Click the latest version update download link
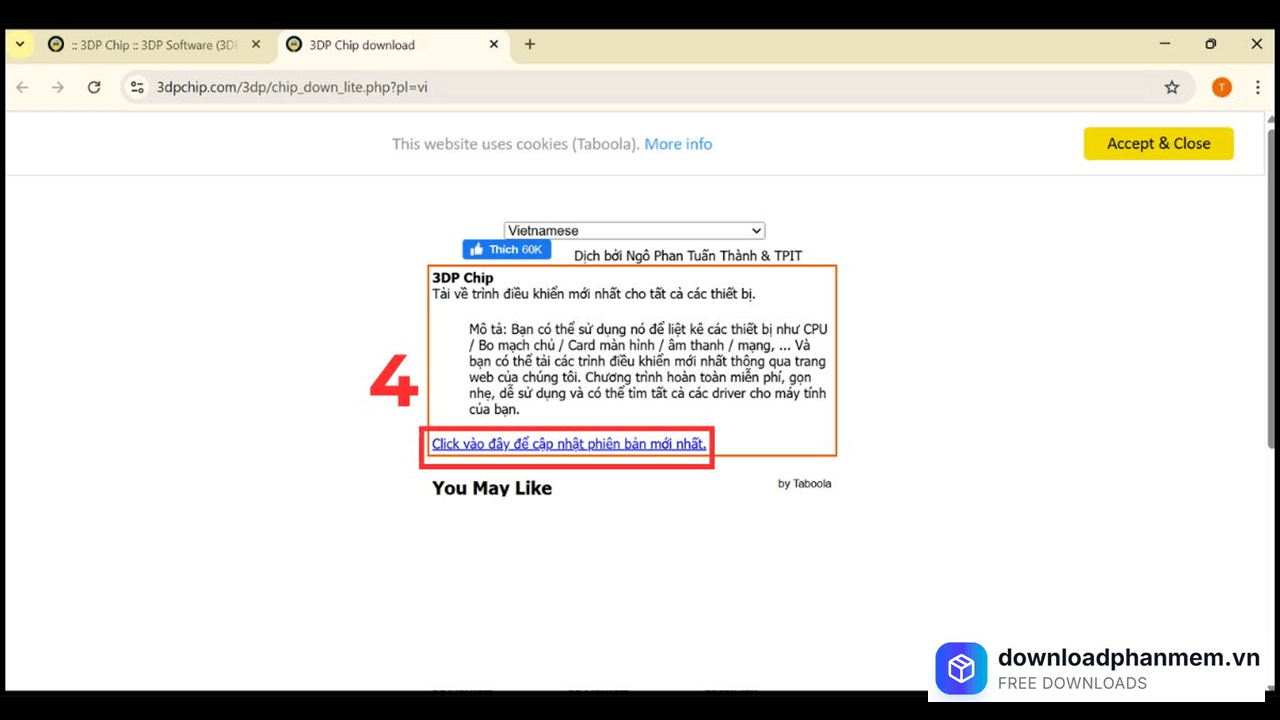This screenshot has height=720, width=1280. tap(568, 444)
